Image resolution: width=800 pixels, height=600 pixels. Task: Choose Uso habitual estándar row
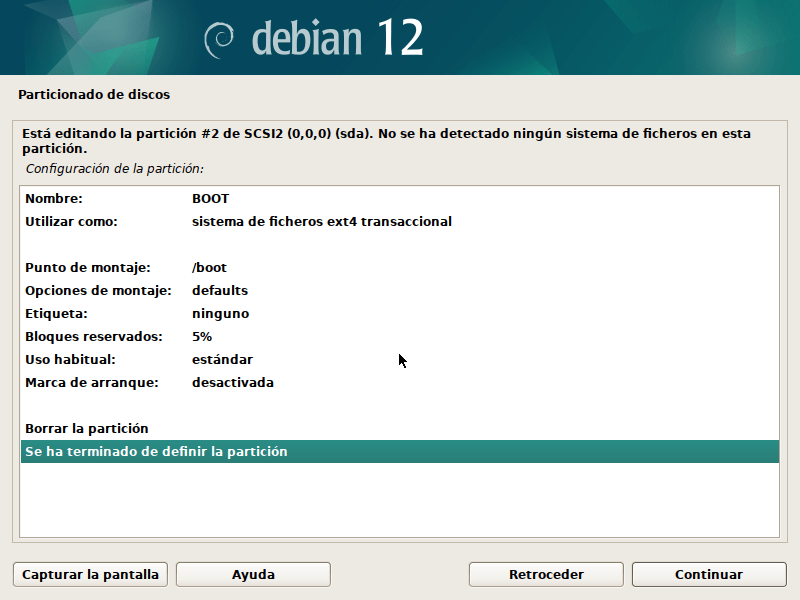click(400, 359)
